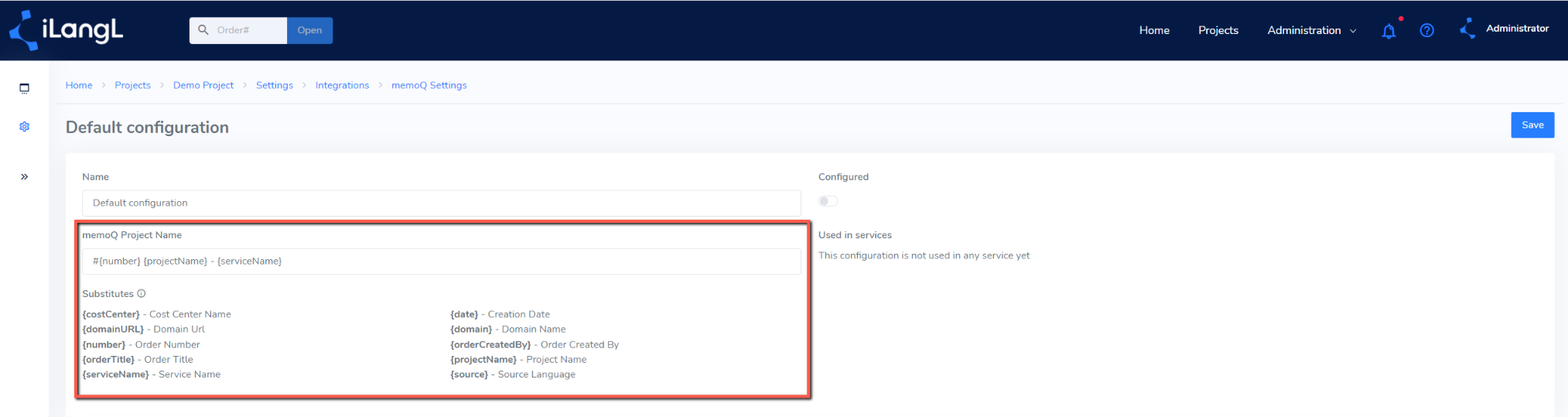Click the Substitutes info icon

coord(142,293)
